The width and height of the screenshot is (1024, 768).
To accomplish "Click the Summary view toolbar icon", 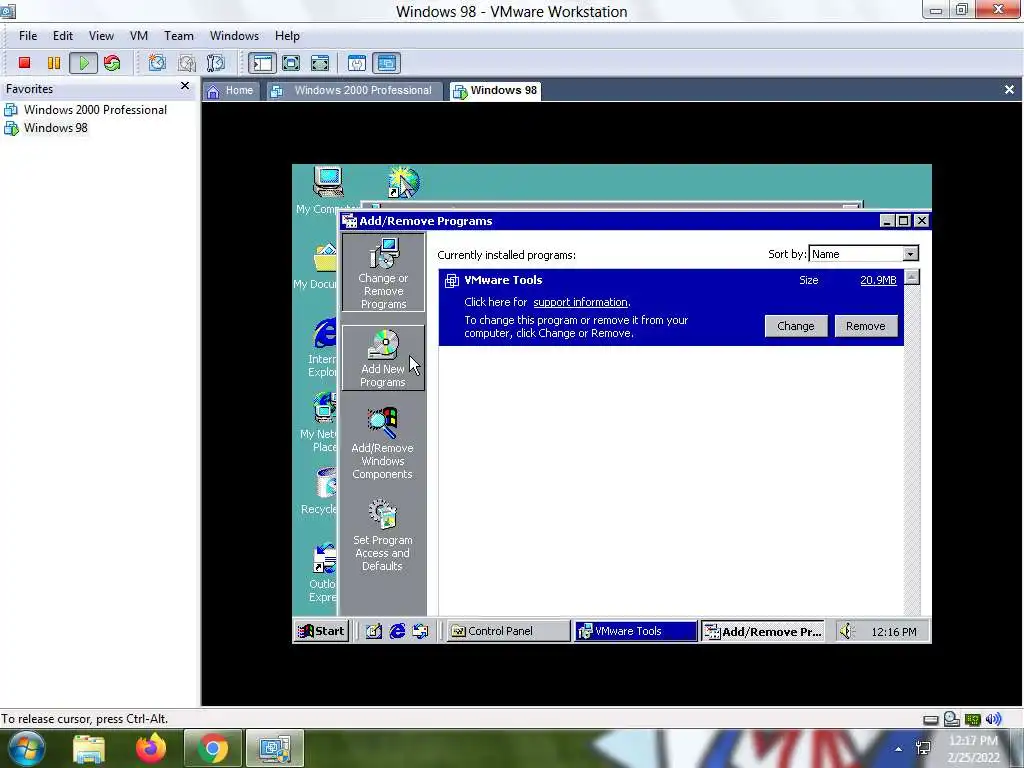I will point(357,63).
